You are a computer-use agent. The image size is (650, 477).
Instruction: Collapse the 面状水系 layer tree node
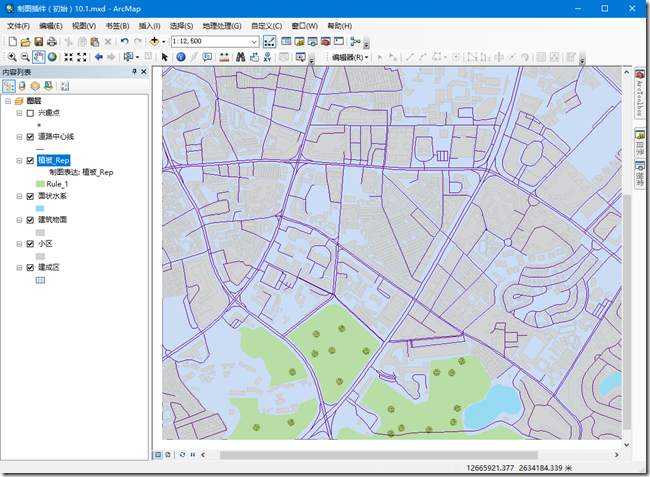[18, 196]
